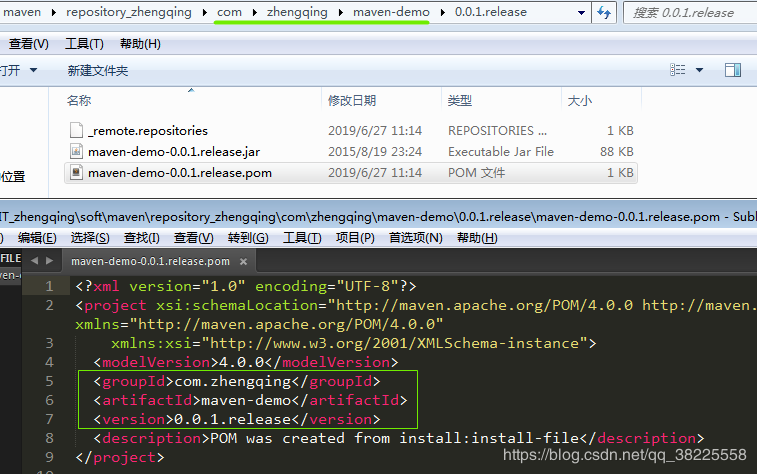Click the 'com' breadcrumb segment
This screenshot has width=757, height=474.
coord(229,12)
